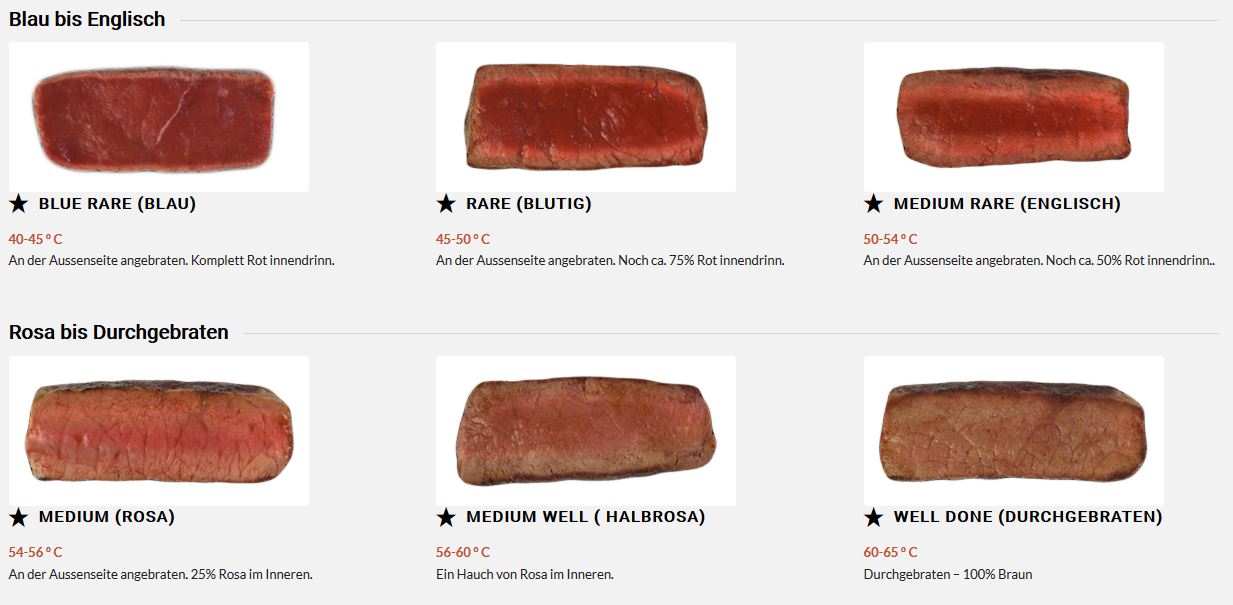Open the Medium Well steak image

coord(585,430)
